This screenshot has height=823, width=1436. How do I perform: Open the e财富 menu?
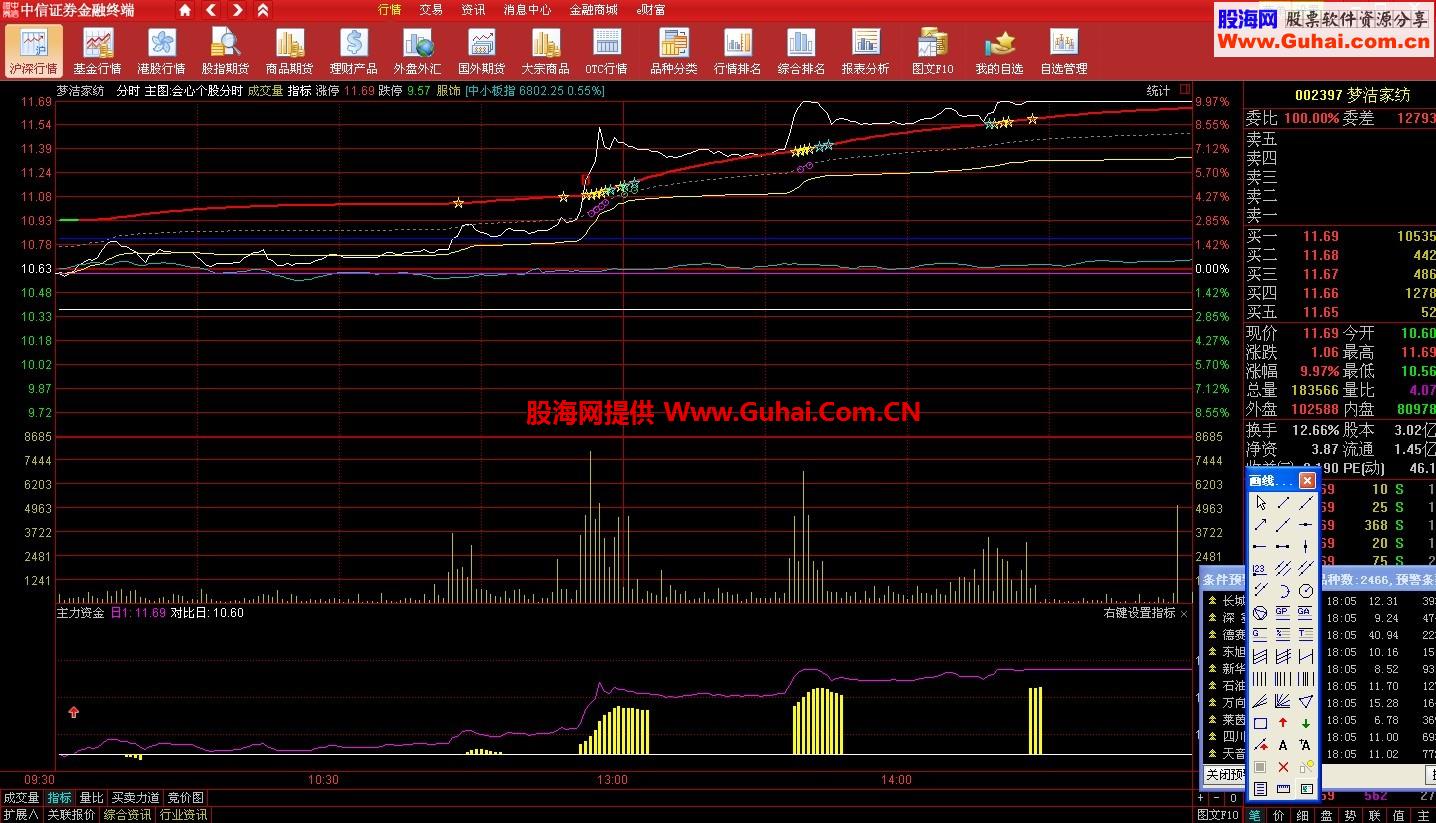651,10
